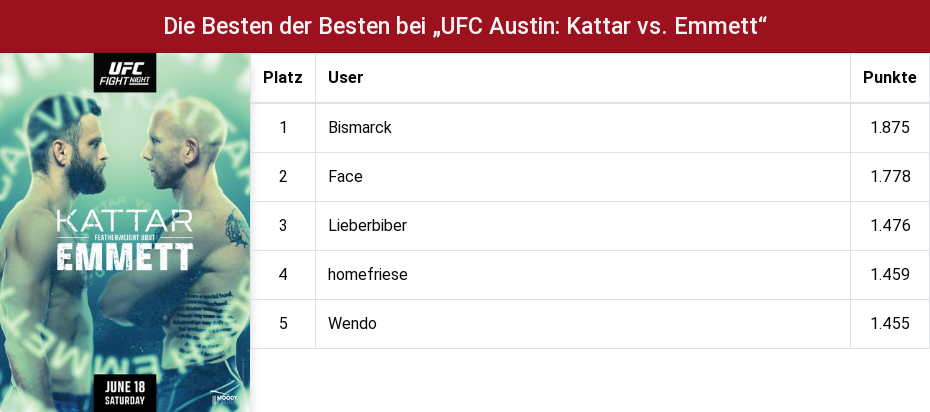Click the red title banner heading
The image size is (930, 412).
click(465, 26)
